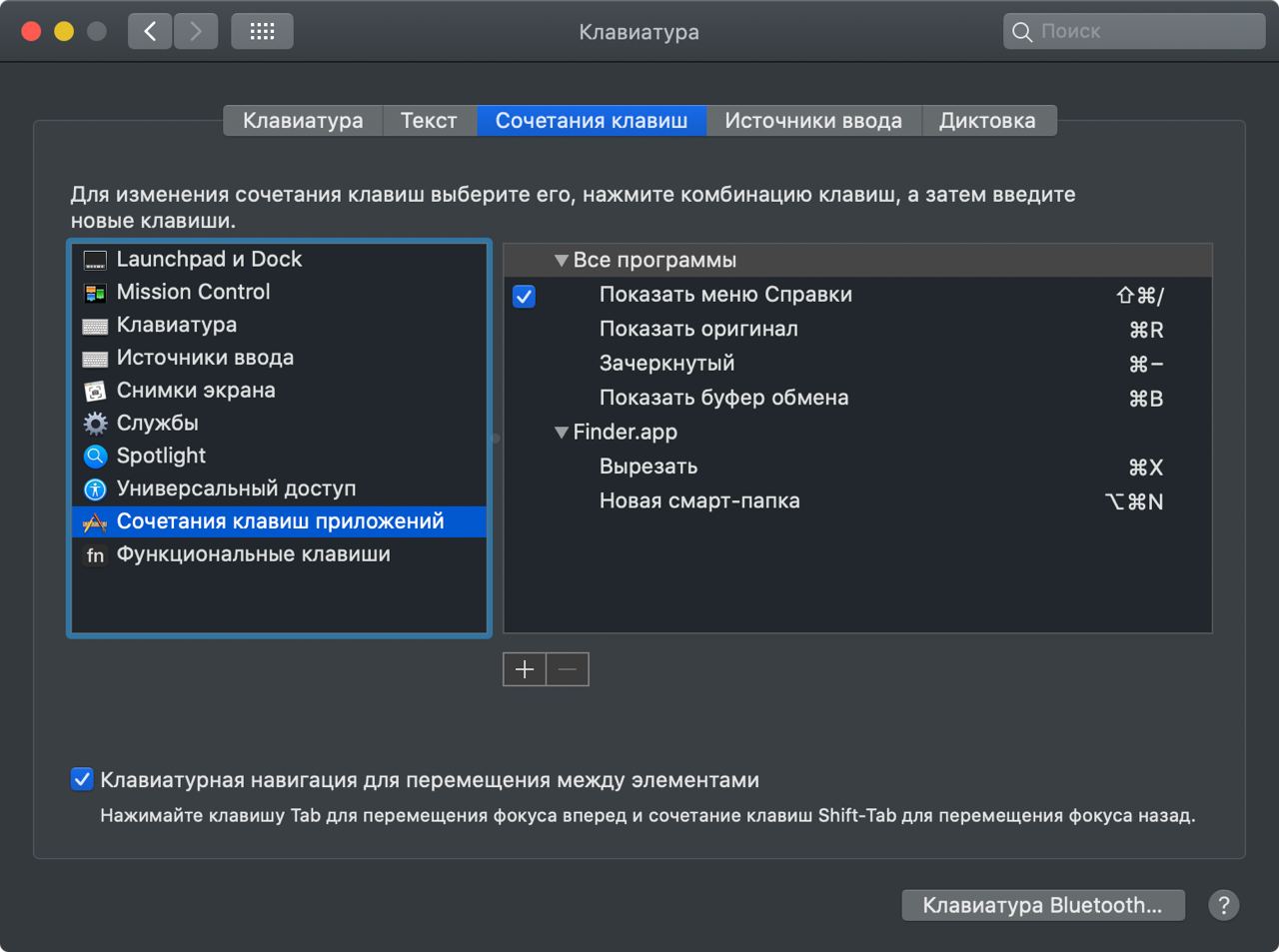
Task: Open Клавиатура Bluetooth… settings
Action: [x=1043, y=905]
